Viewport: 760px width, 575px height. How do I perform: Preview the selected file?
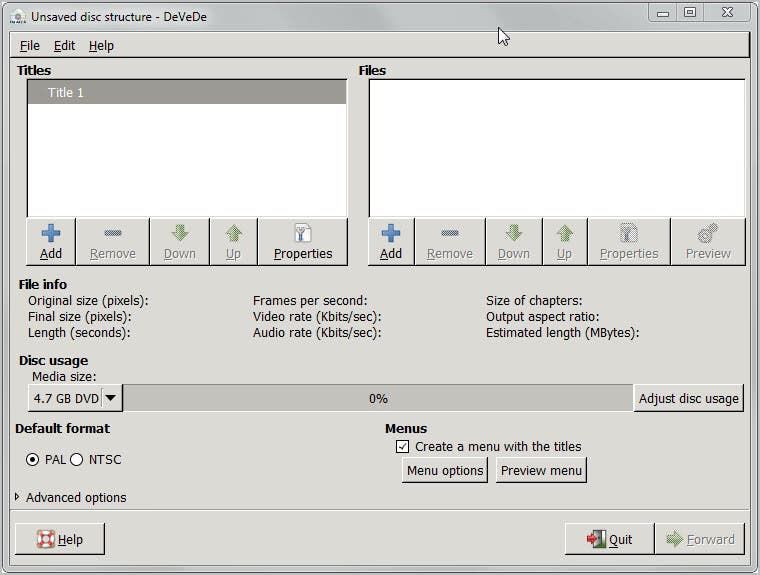[708, 242]
